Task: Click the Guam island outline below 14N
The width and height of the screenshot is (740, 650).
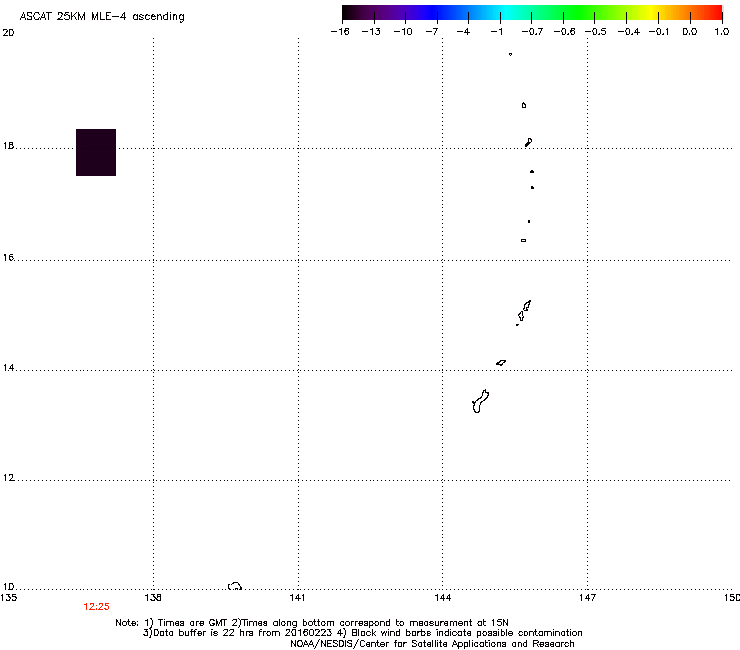Action: pyautogui.click(x=480, y=402)
